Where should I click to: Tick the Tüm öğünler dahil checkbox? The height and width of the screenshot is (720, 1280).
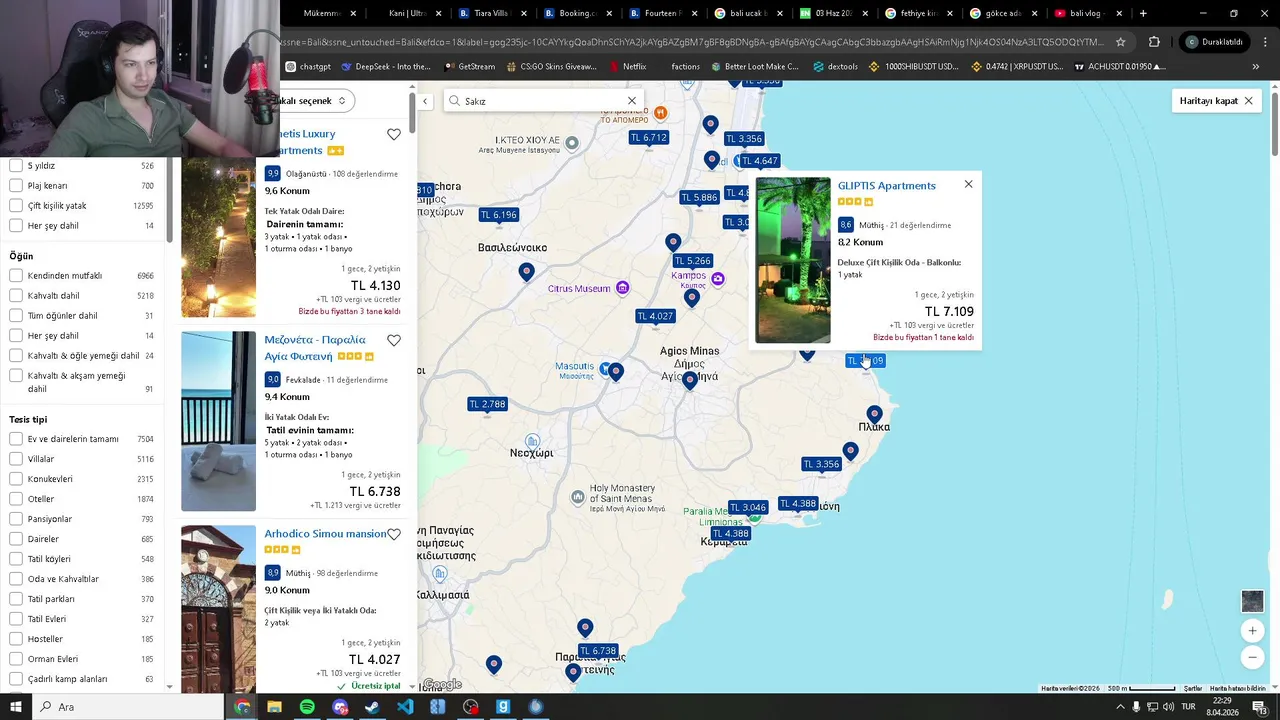[16, 316]
